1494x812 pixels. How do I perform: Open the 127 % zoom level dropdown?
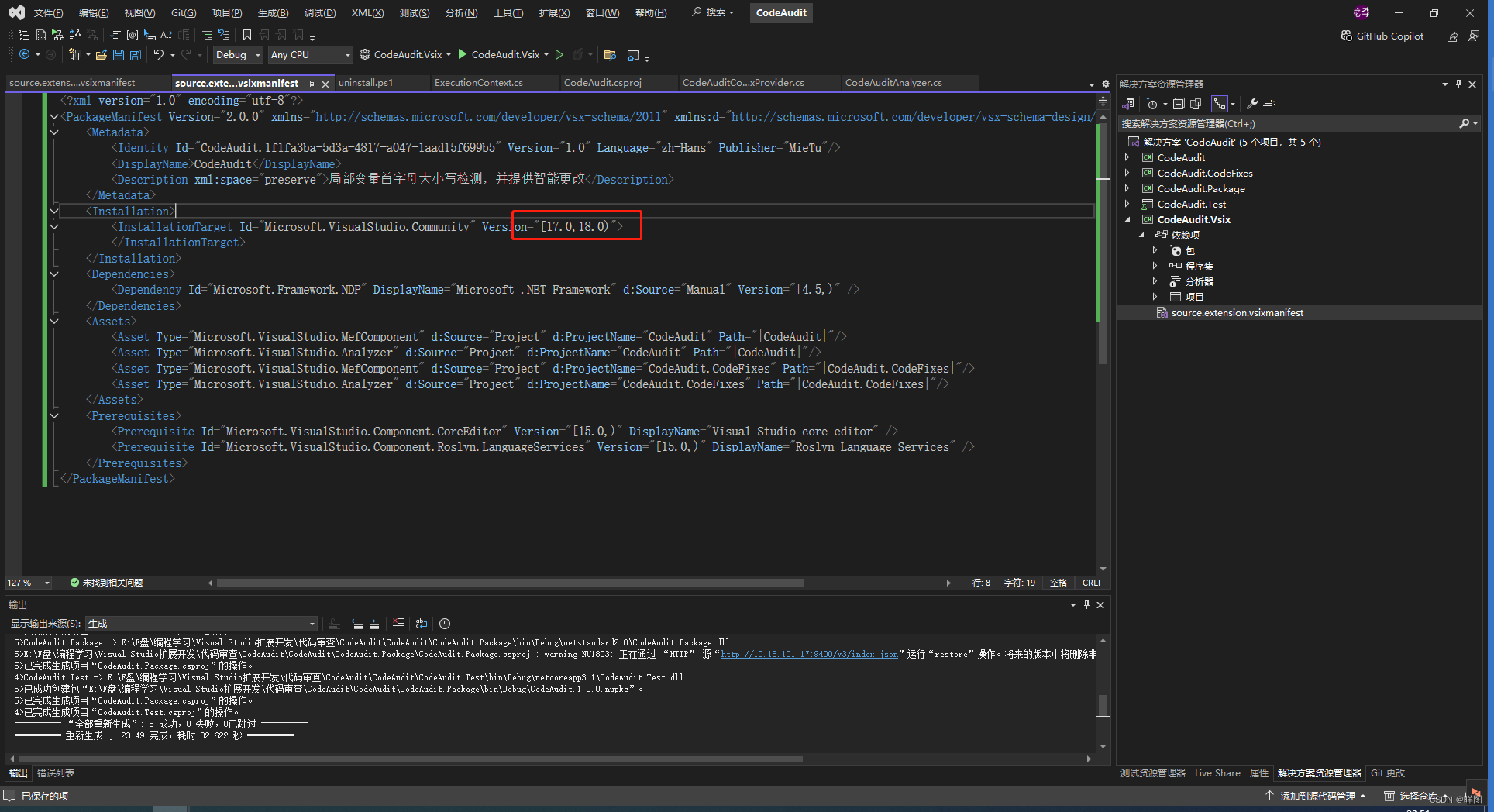(29, 583)
